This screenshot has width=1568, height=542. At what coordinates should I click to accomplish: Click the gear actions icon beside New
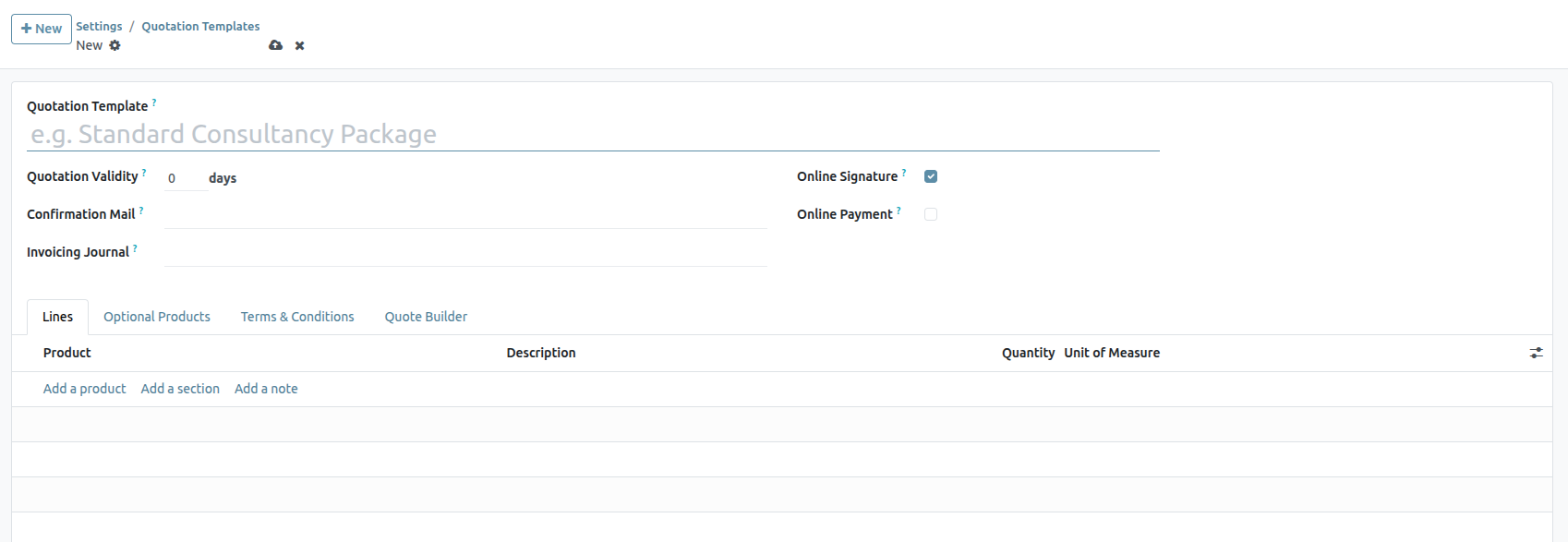point(115,45)
